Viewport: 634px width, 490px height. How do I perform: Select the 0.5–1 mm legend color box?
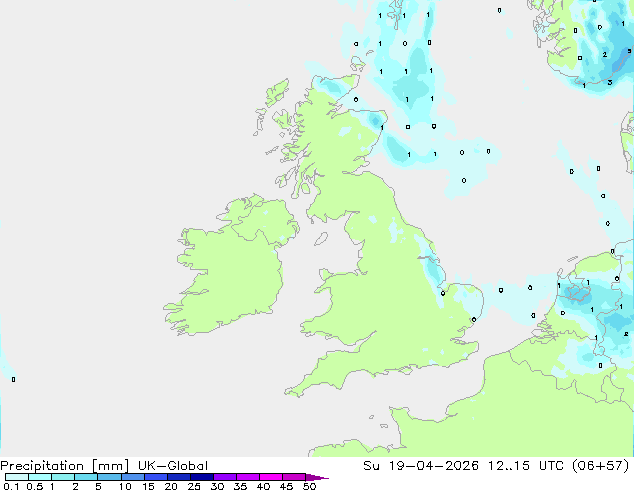click(x=40, y=477)
